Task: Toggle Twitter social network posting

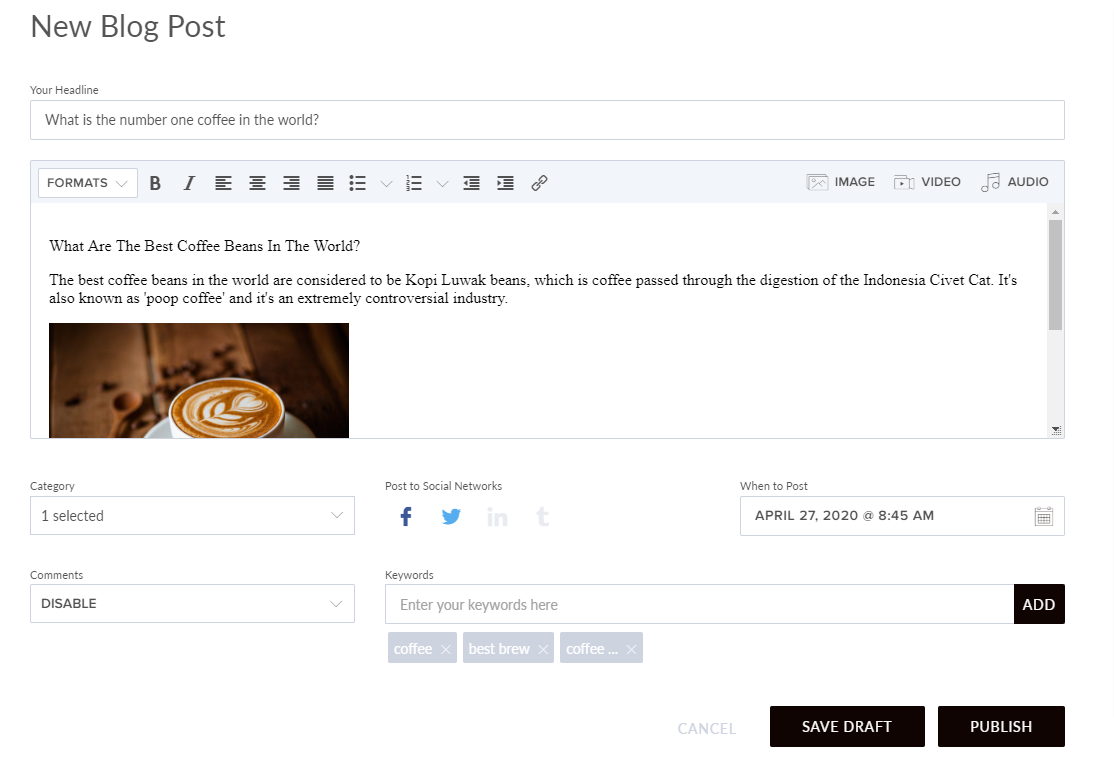Action: click(451, 516)
